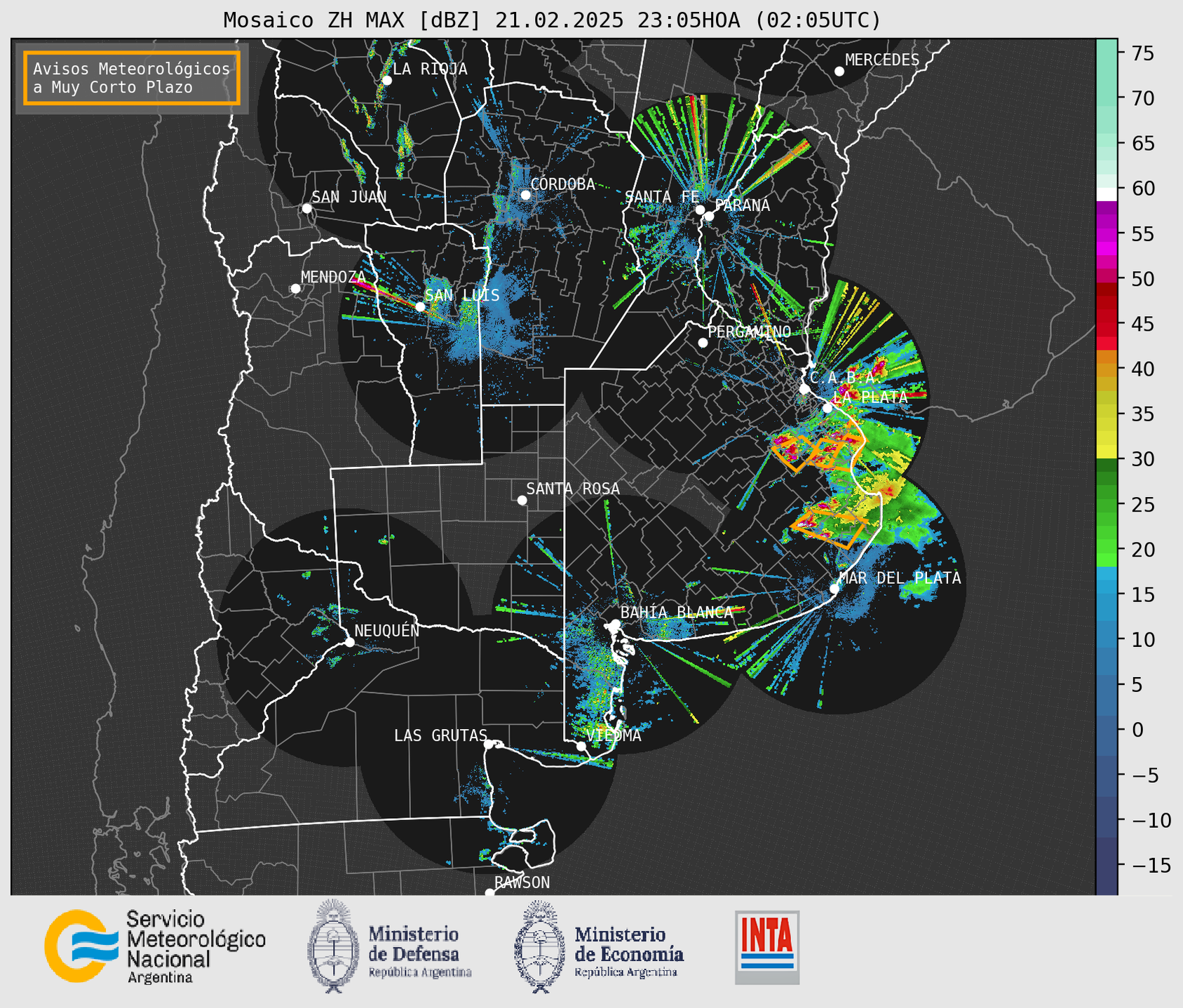1183x1008 pixels.
Task: Click the 40 value on the scale
Action: (x=1143, y=369)
